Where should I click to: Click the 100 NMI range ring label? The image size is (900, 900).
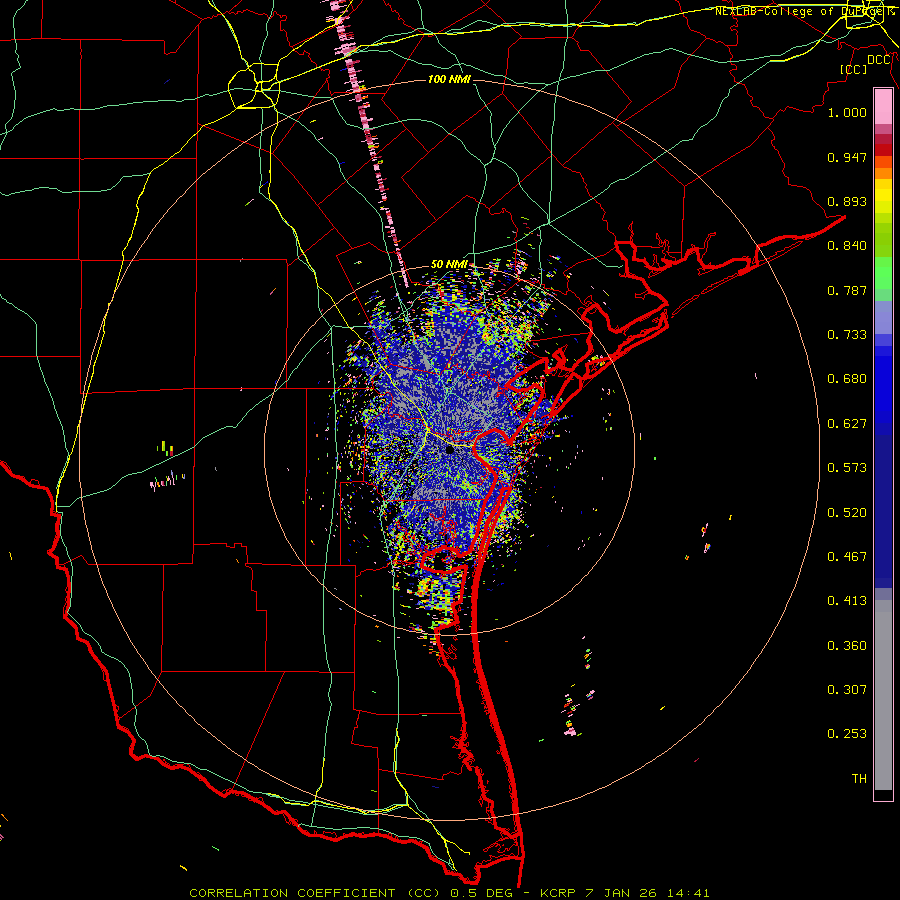tap(449, 79)
